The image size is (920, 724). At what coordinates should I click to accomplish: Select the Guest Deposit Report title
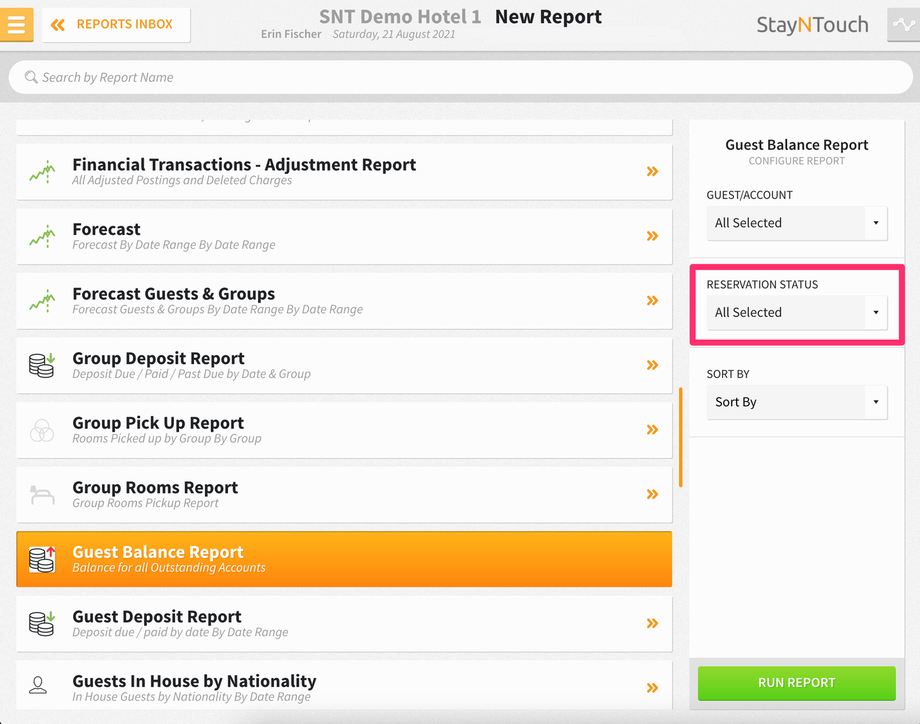[157, 616]
